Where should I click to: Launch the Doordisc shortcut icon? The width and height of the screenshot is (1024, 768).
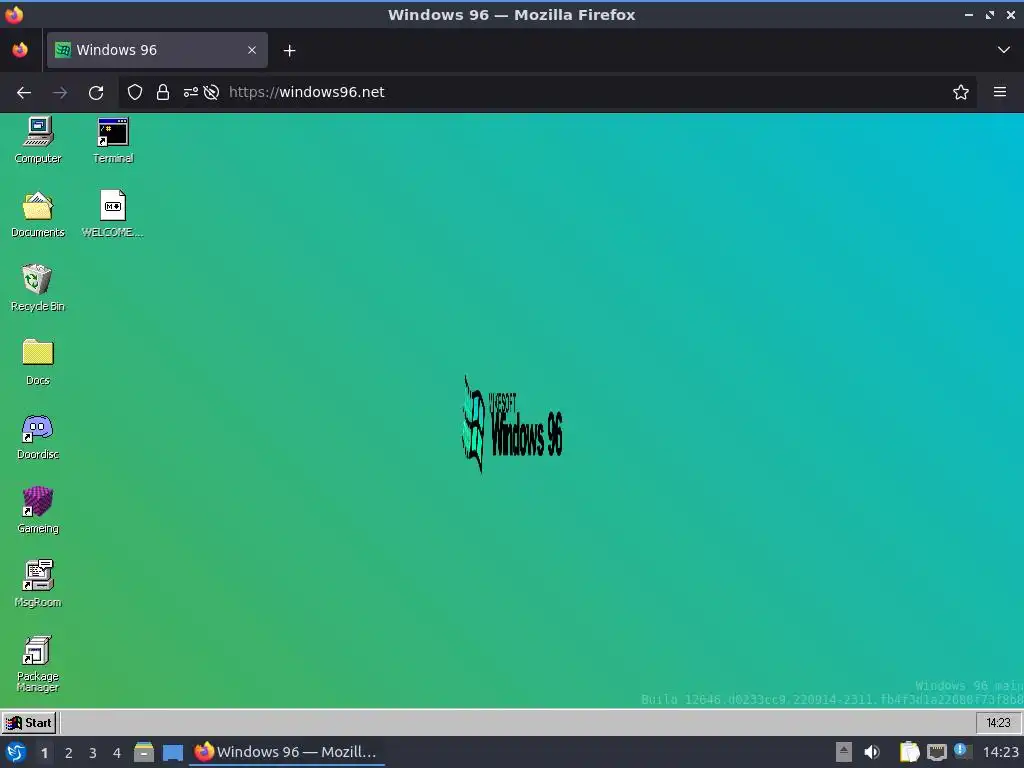pyautogui.click(x=38, y=436)
